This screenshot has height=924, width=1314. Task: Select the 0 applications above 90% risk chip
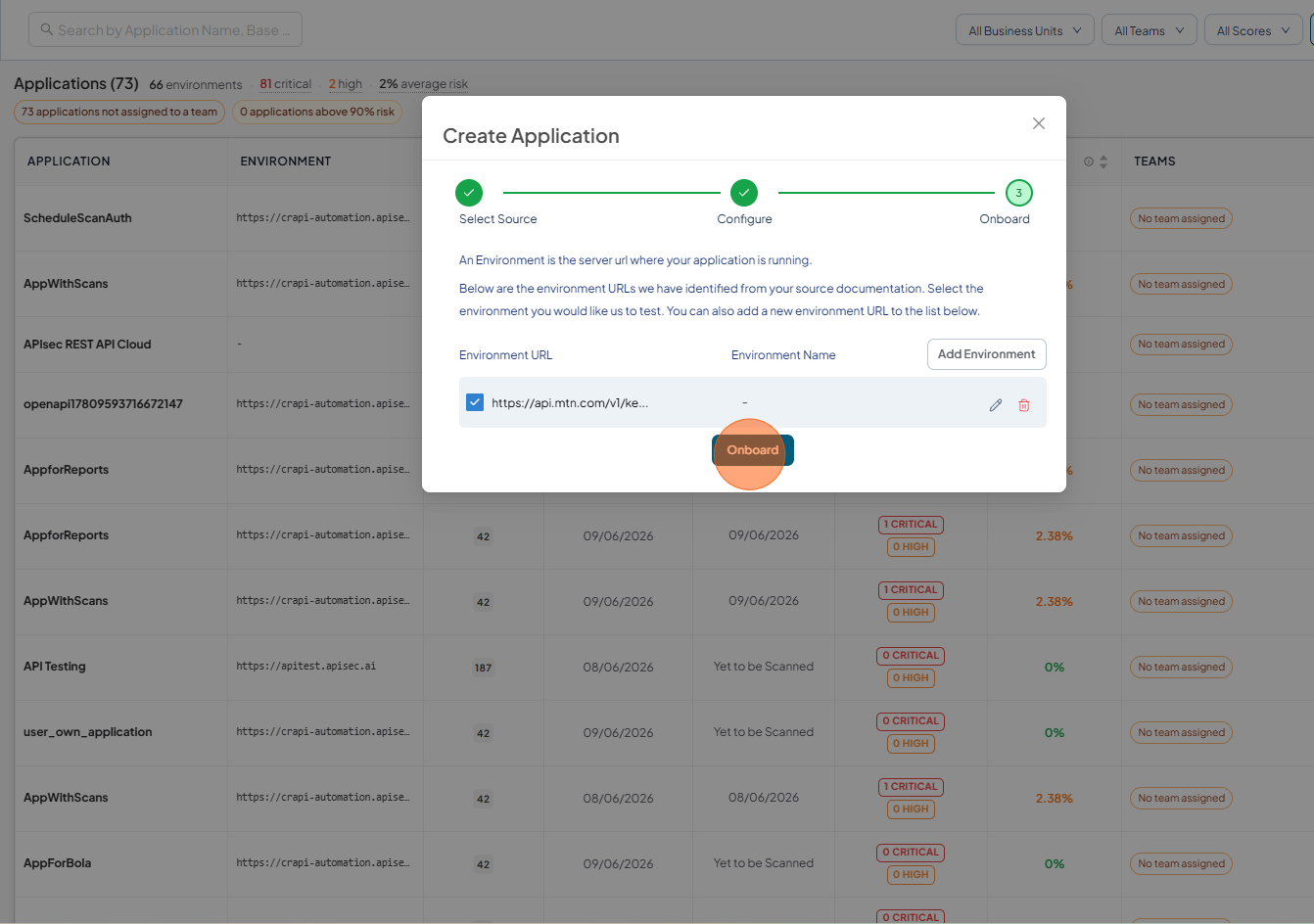click(317, 112)
